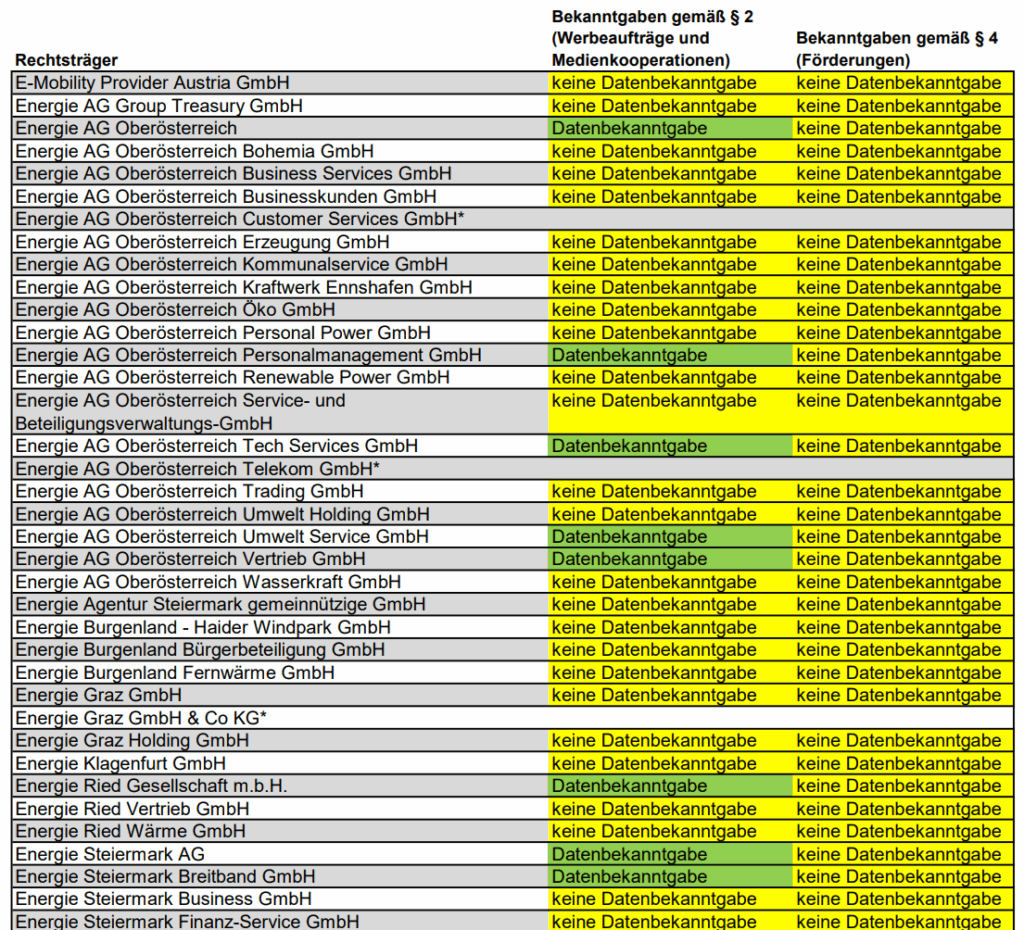This screenshot has height=930, width=1024.
Task: Click § 4 cell for Kraftwerk Ennshafen GmbH
Action: (903, 287)
